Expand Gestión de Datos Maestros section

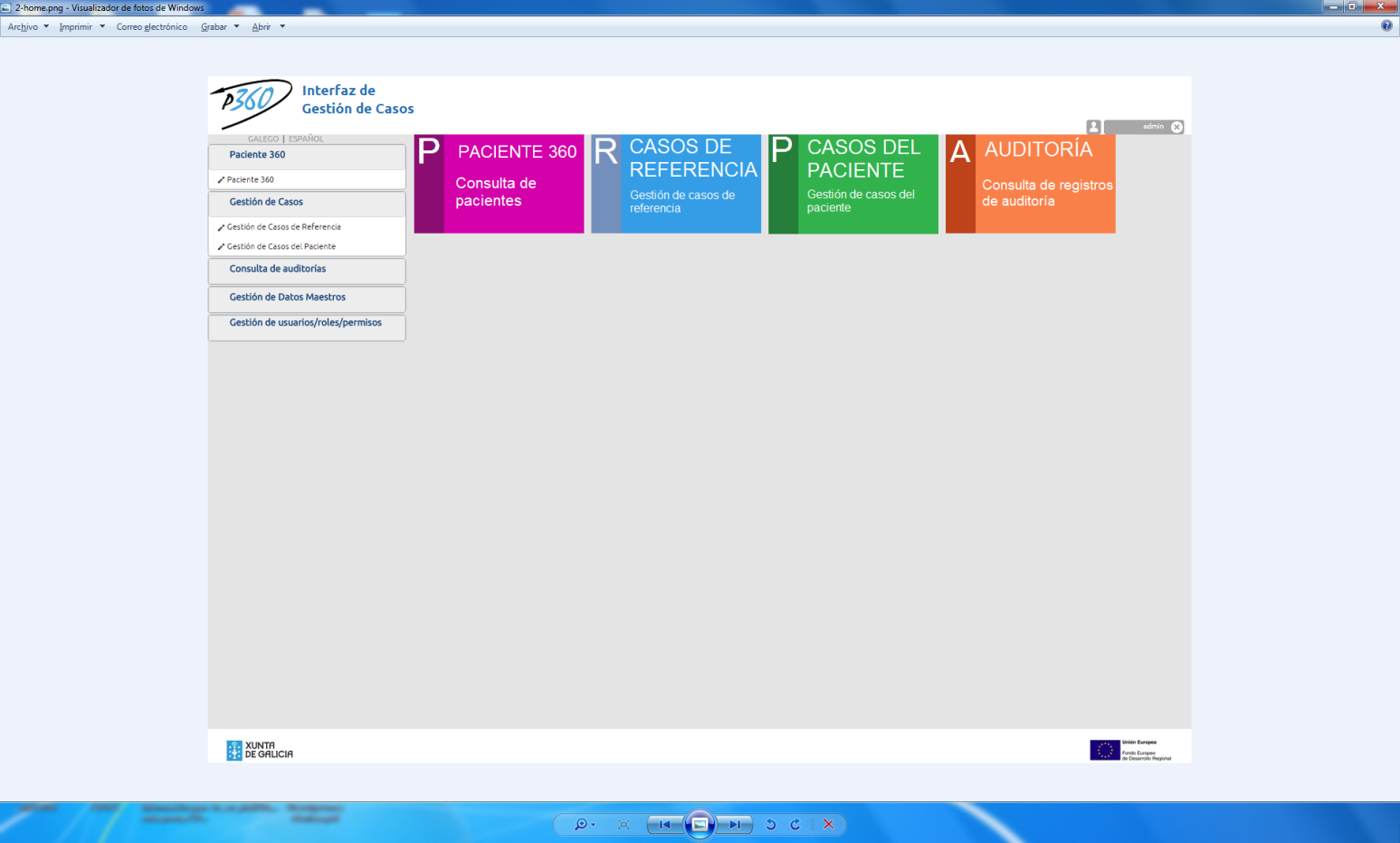tap(287, 297)
